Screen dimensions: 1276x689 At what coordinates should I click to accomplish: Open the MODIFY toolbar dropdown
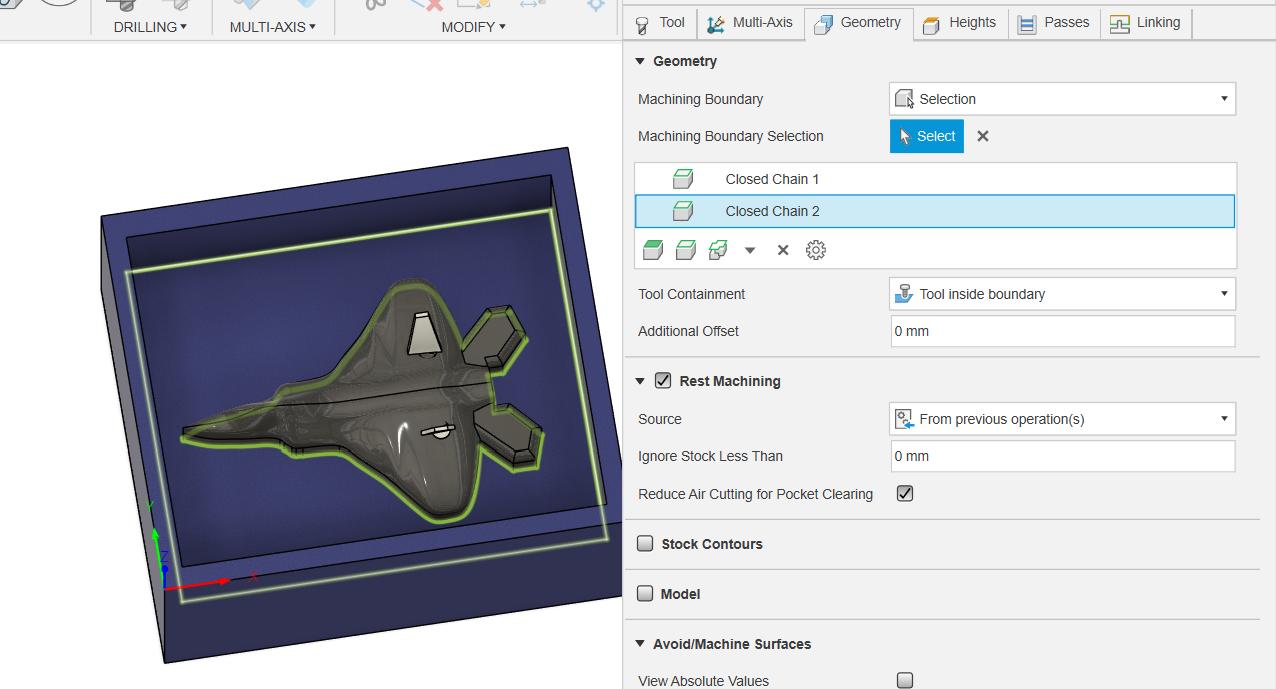pyautogui.click(x=474, y=27)
